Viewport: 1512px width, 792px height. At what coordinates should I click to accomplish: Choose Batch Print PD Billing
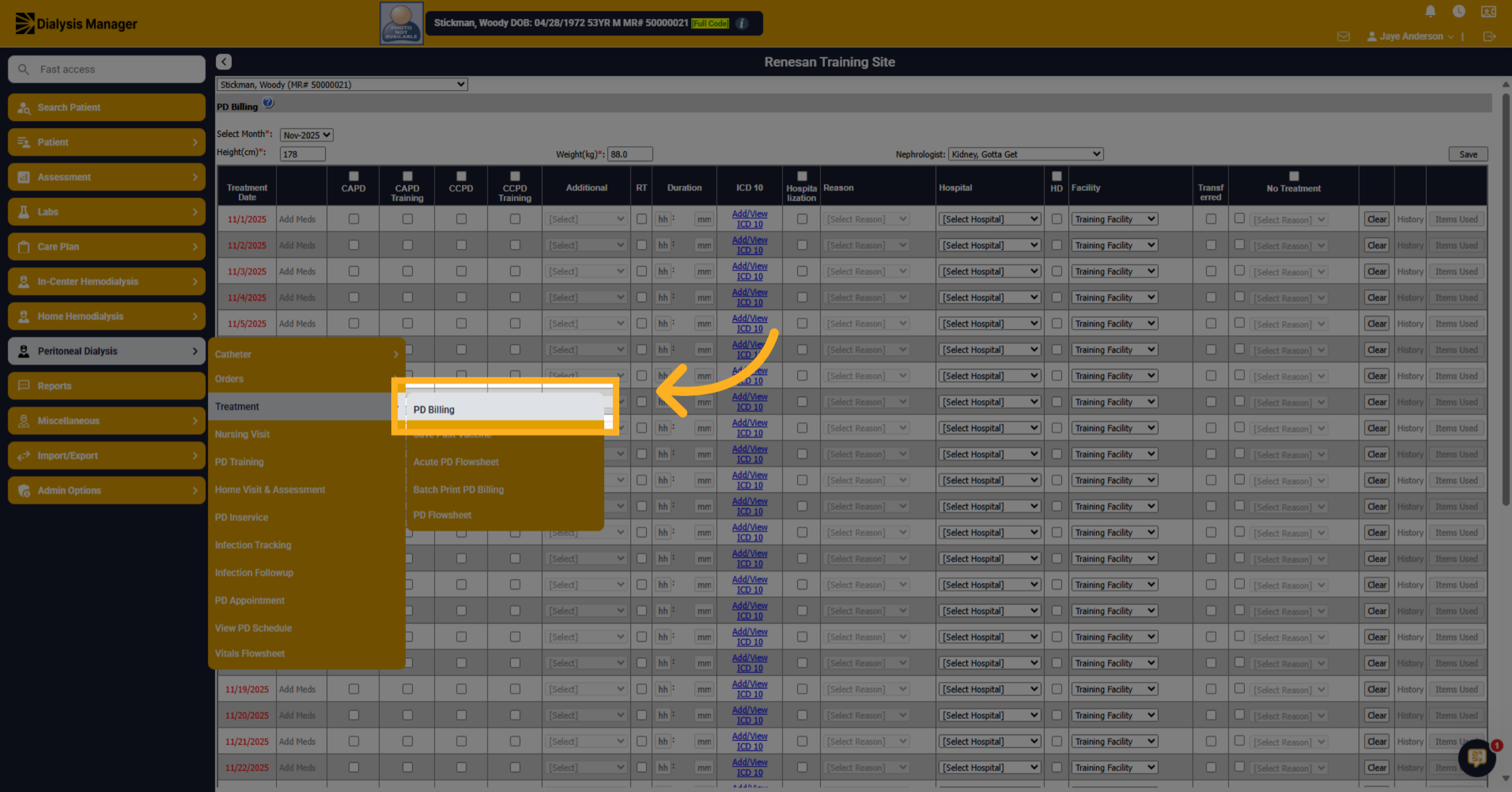[459, 490]
